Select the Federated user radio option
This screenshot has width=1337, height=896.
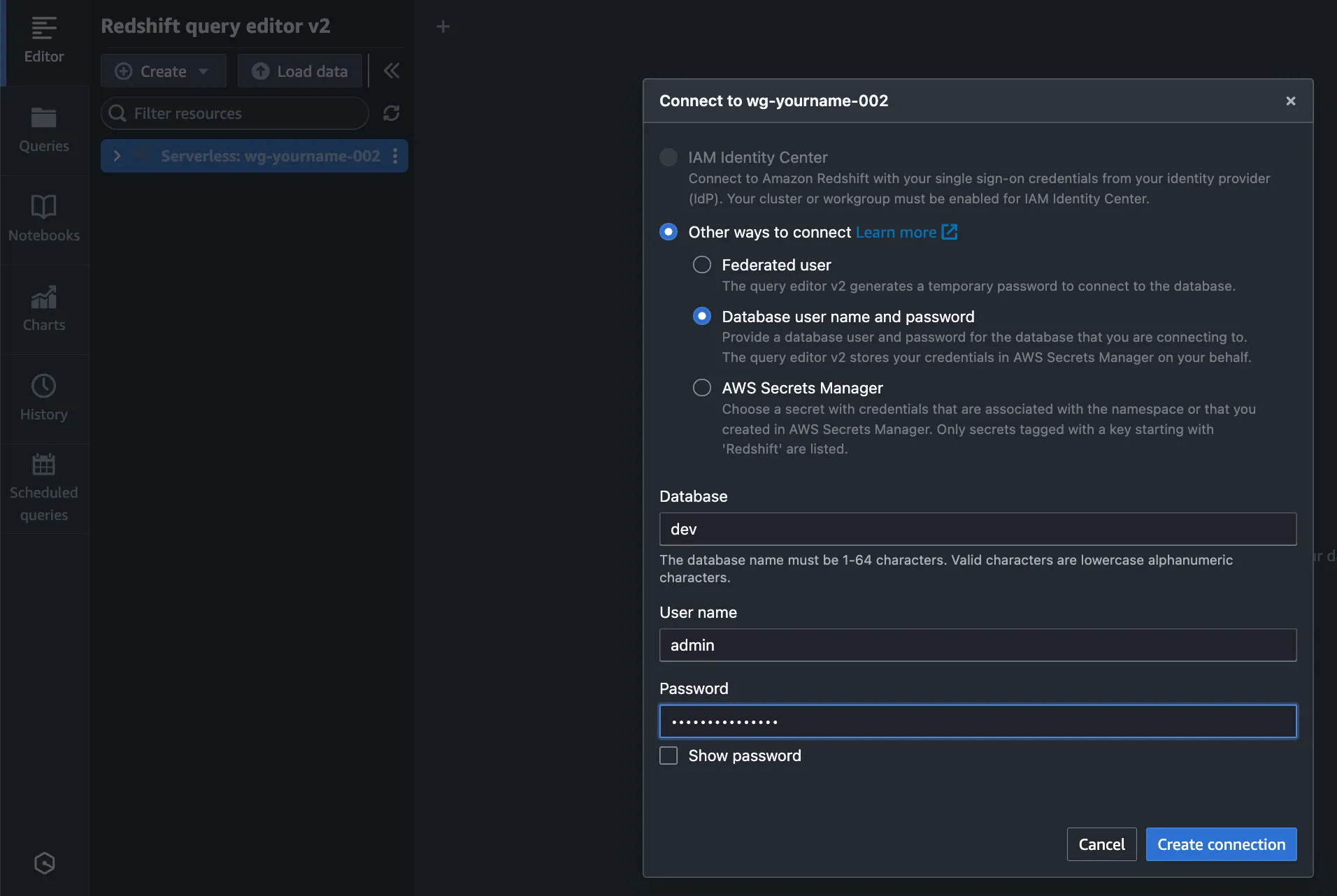(x=701, y=265)
